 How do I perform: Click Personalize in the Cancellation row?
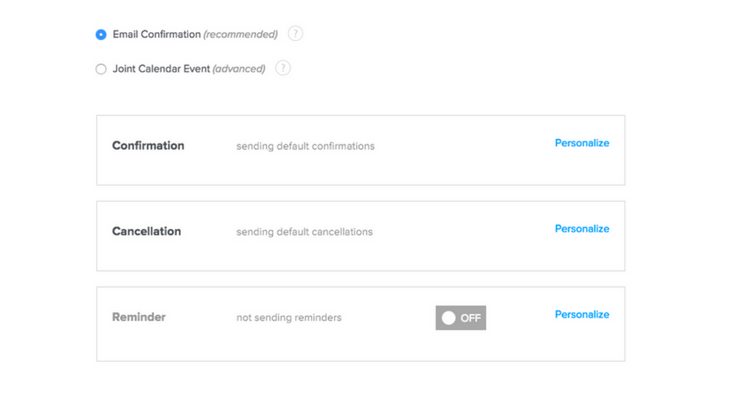(582, 229)
